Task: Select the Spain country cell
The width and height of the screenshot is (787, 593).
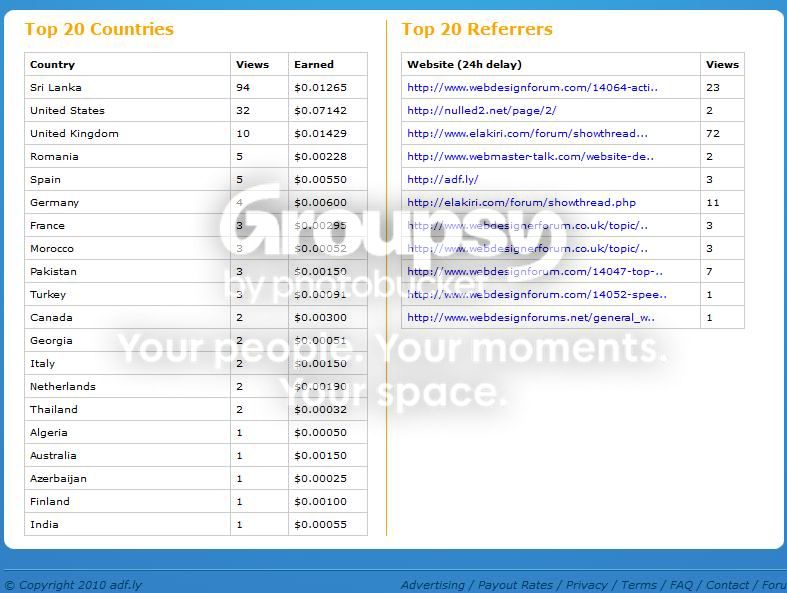Action: (127, 180)
